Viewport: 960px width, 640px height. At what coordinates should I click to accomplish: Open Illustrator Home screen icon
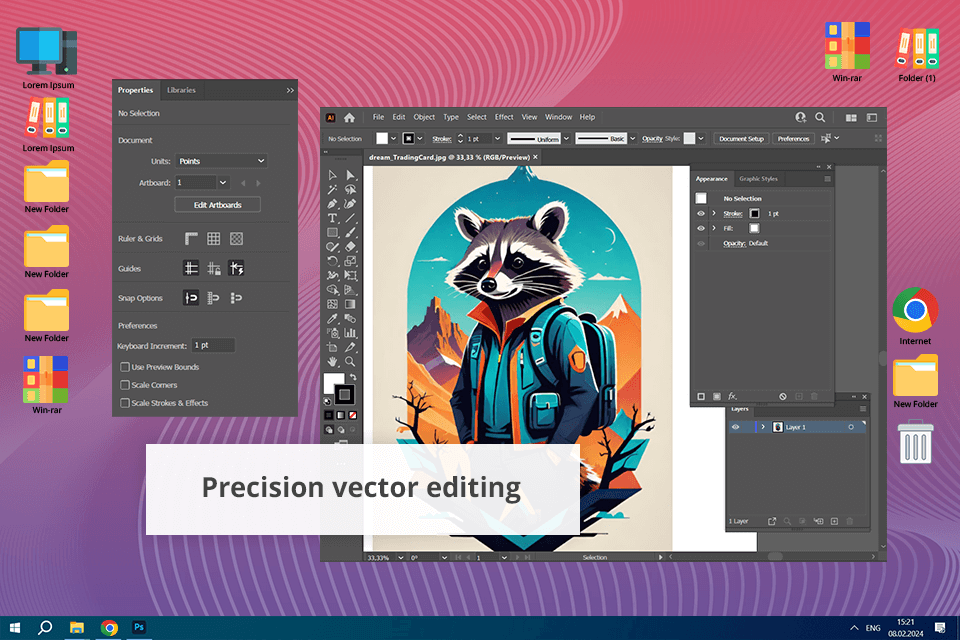point(349,118)
